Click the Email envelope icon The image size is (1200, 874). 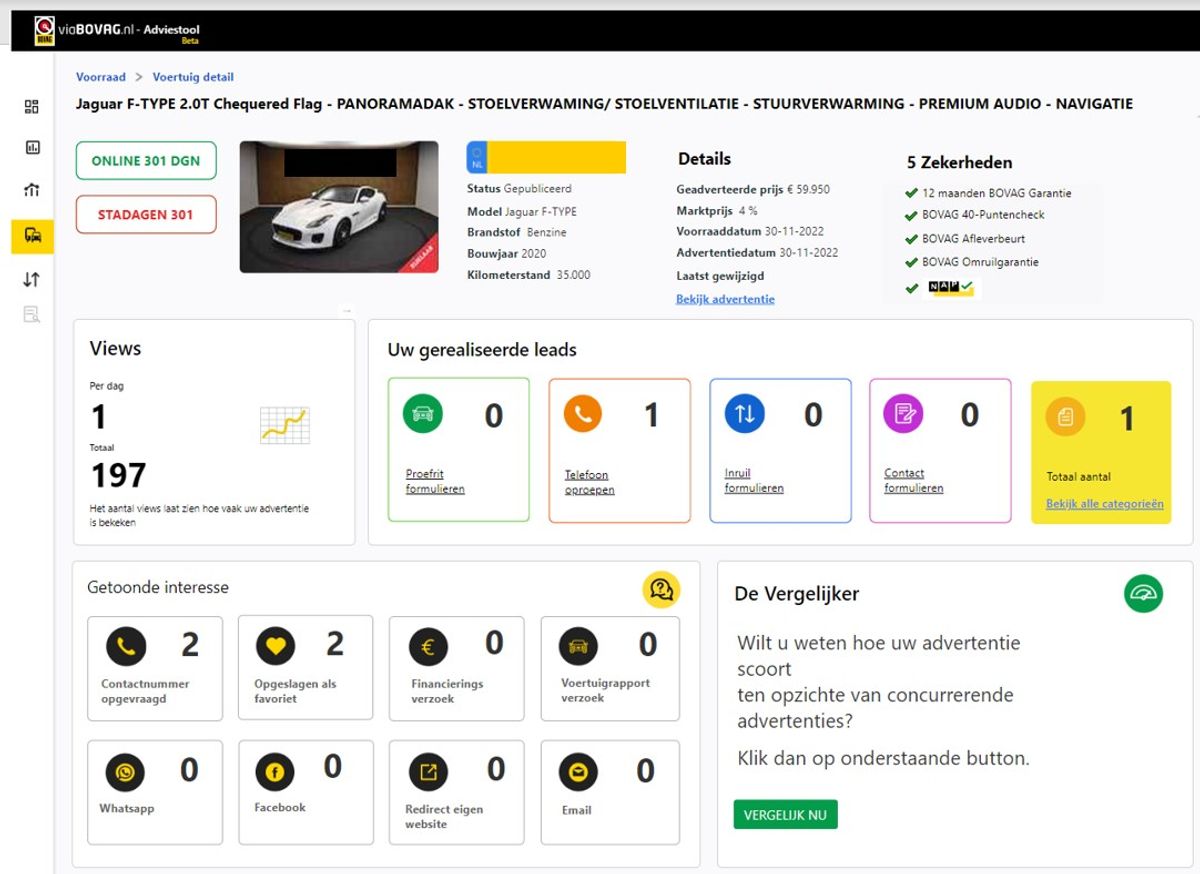(578, 772)
